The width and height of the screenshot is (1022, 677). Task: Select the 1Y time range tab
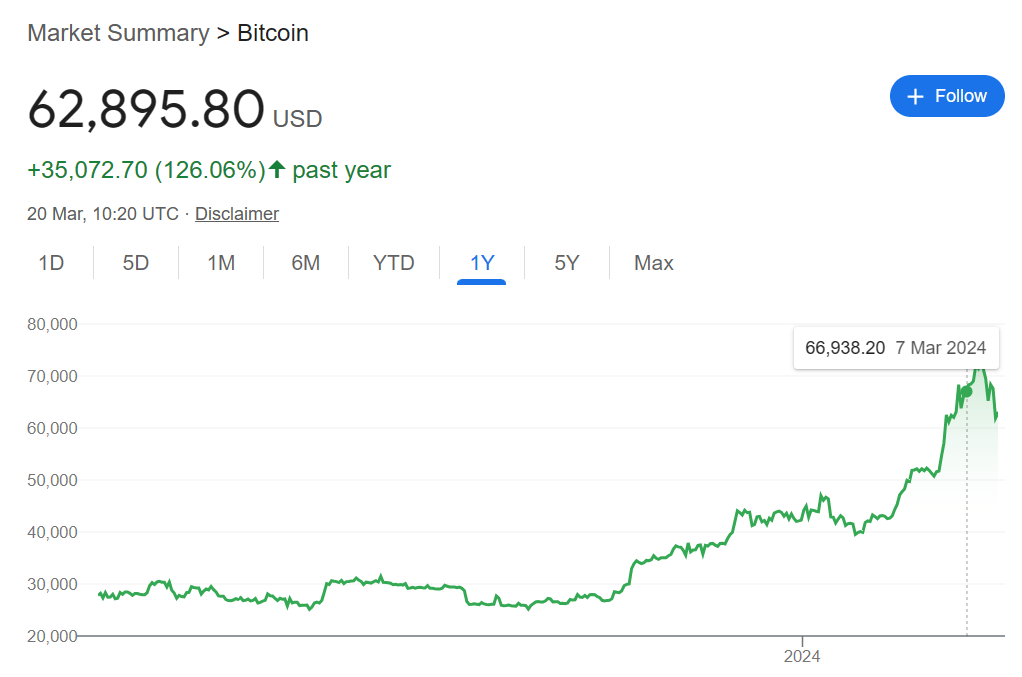click(482, 263)
